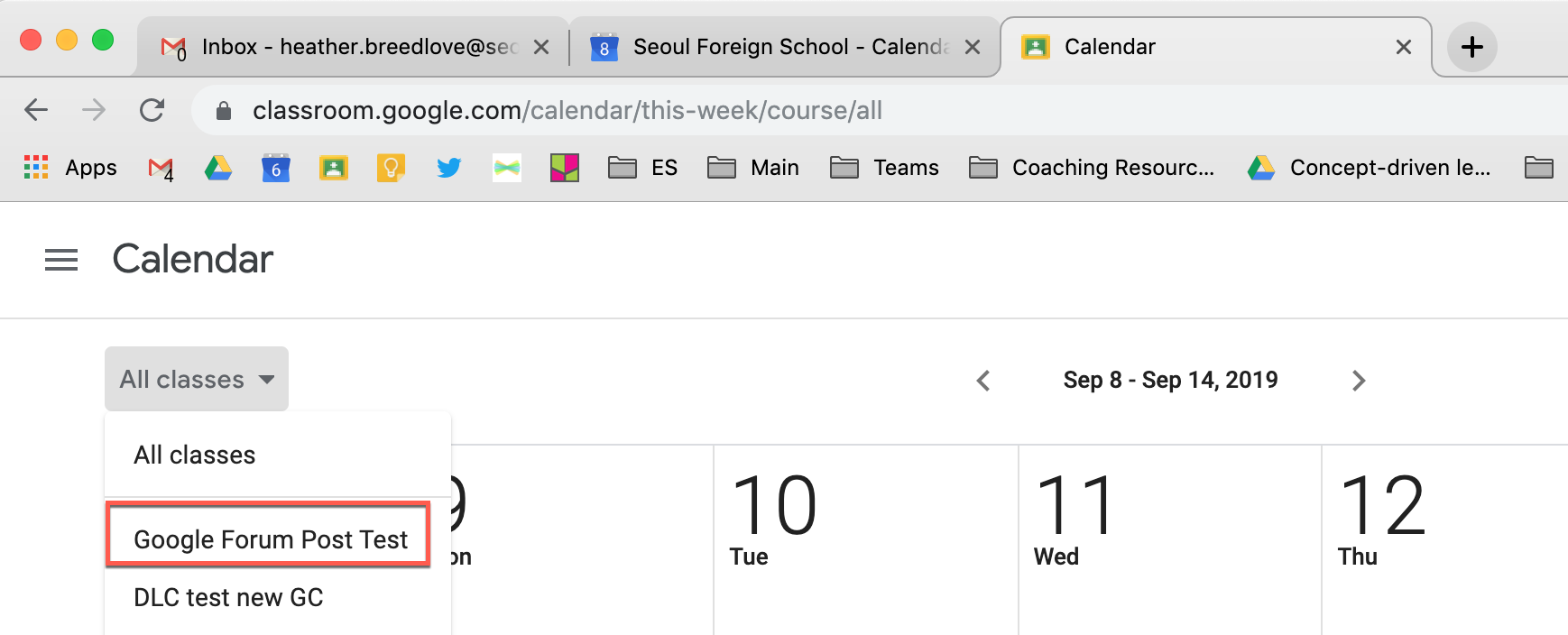The image size is (1568, 635).
Task: Open Gmail from the bookmarks bar
Action: pos(159,168)
